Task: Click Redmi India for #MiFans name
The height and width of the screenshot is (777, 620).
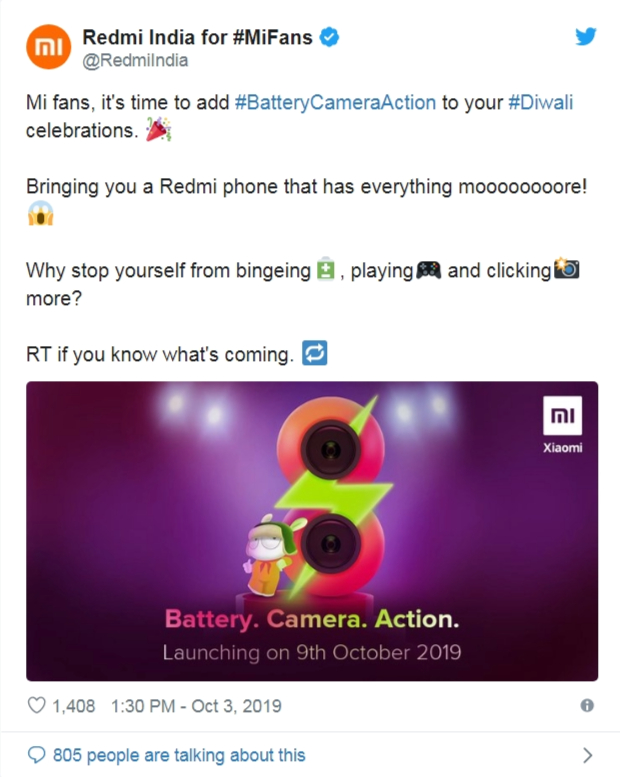Action: [197, 37]
